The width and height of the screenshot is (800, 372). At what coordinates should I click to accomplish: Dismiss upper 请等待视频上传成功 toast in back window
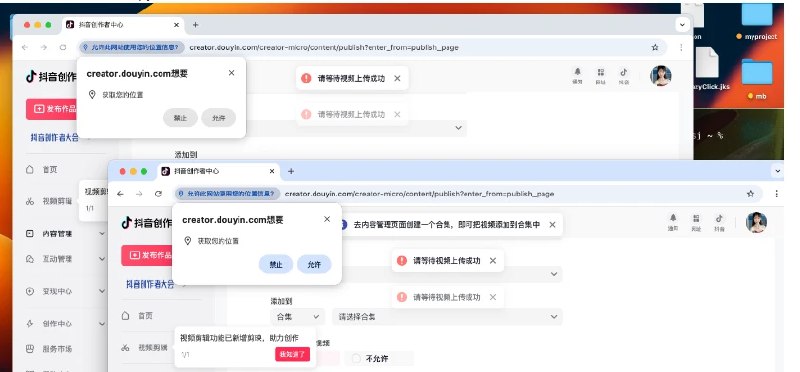coord(397,78)
